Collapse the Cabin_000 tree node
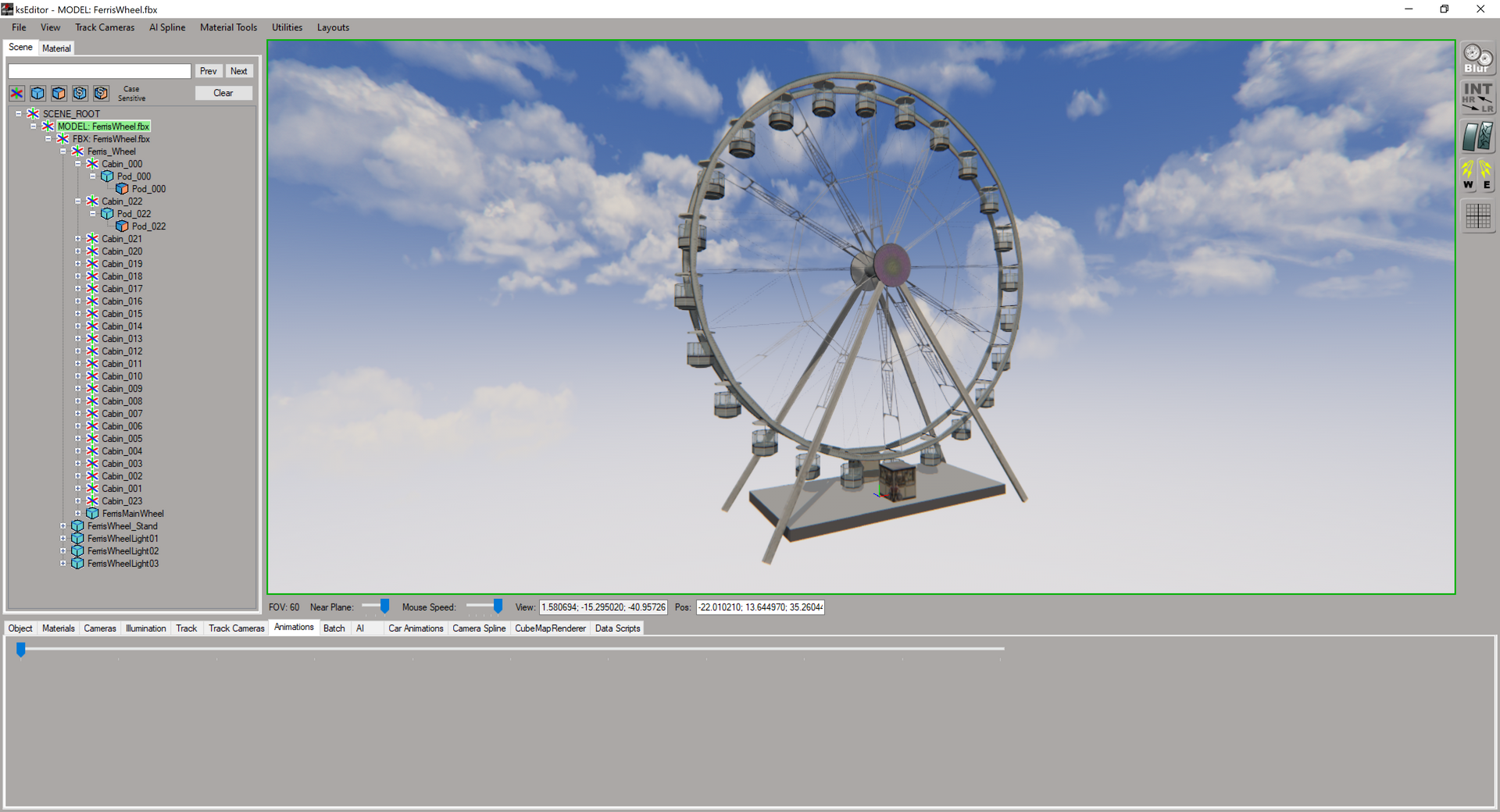Image resolution: width=1500 pixels, height=812 pixels. pos(78,164)
